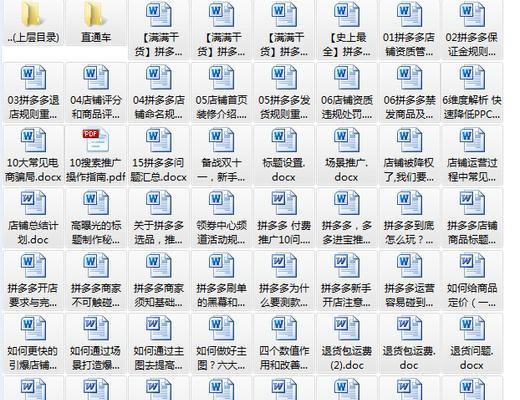Image resolution: width=520 pixels, height=400 pixels.
Task: Select the 06店铺资质违规处罚 document icon
Action: 346,77
